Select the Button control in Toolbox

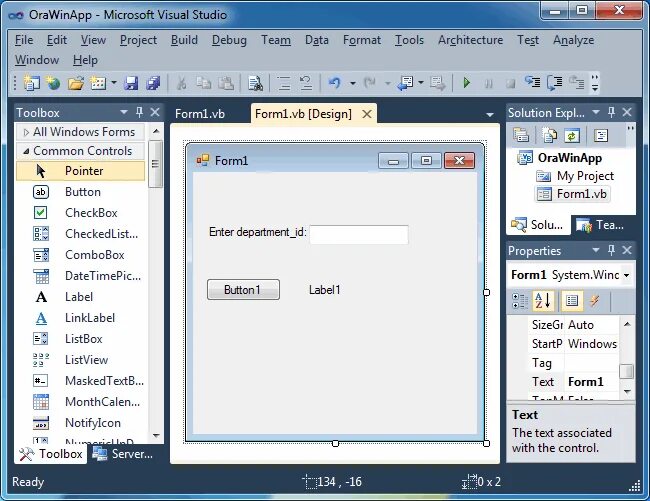[x=80, y=192]
